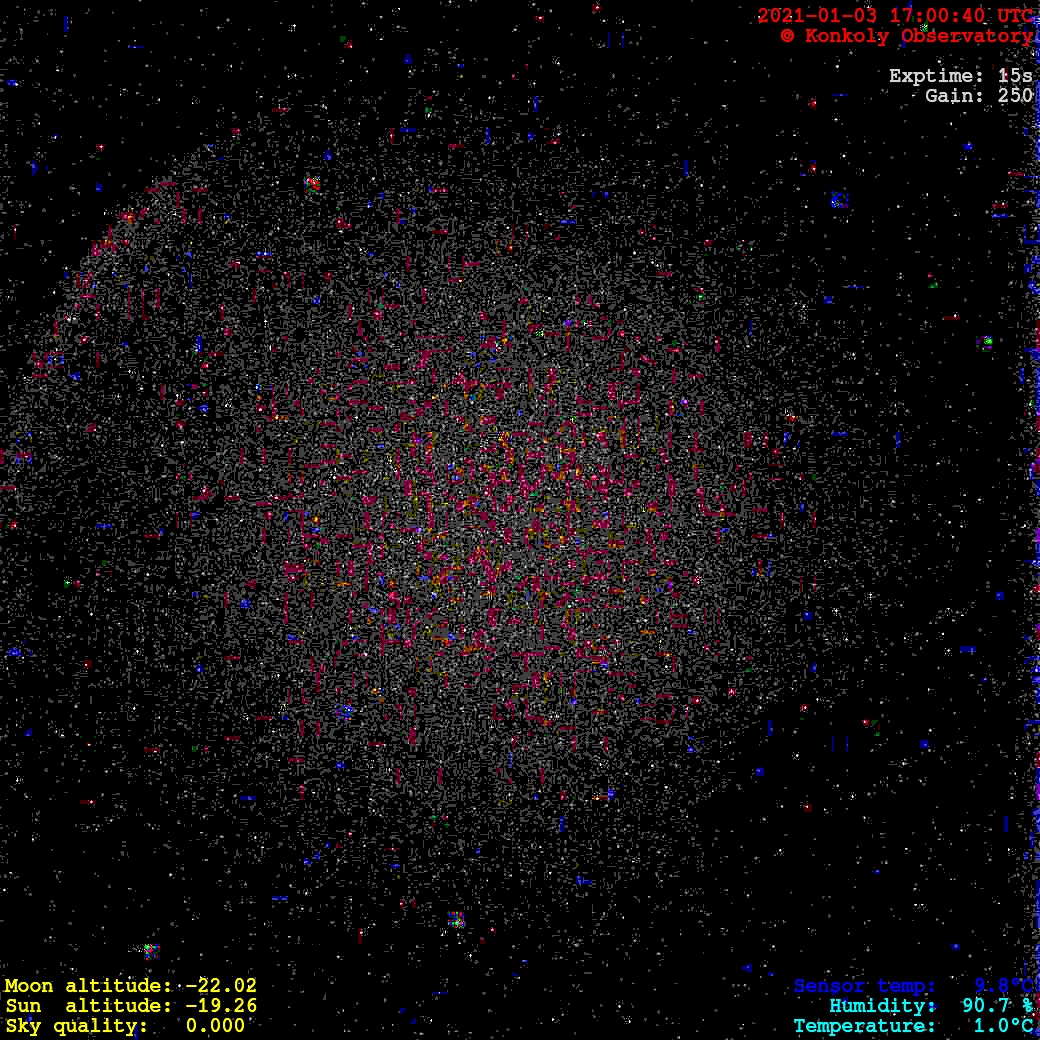Click the UTC text after the time
The width and height of the screenshot is (1040, 1040).
point(1014,16)
